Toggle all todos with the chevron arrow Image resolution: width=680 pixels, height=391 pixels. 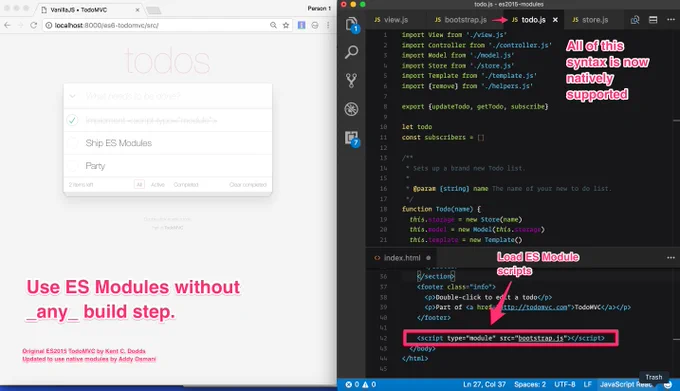pos(72,96)
